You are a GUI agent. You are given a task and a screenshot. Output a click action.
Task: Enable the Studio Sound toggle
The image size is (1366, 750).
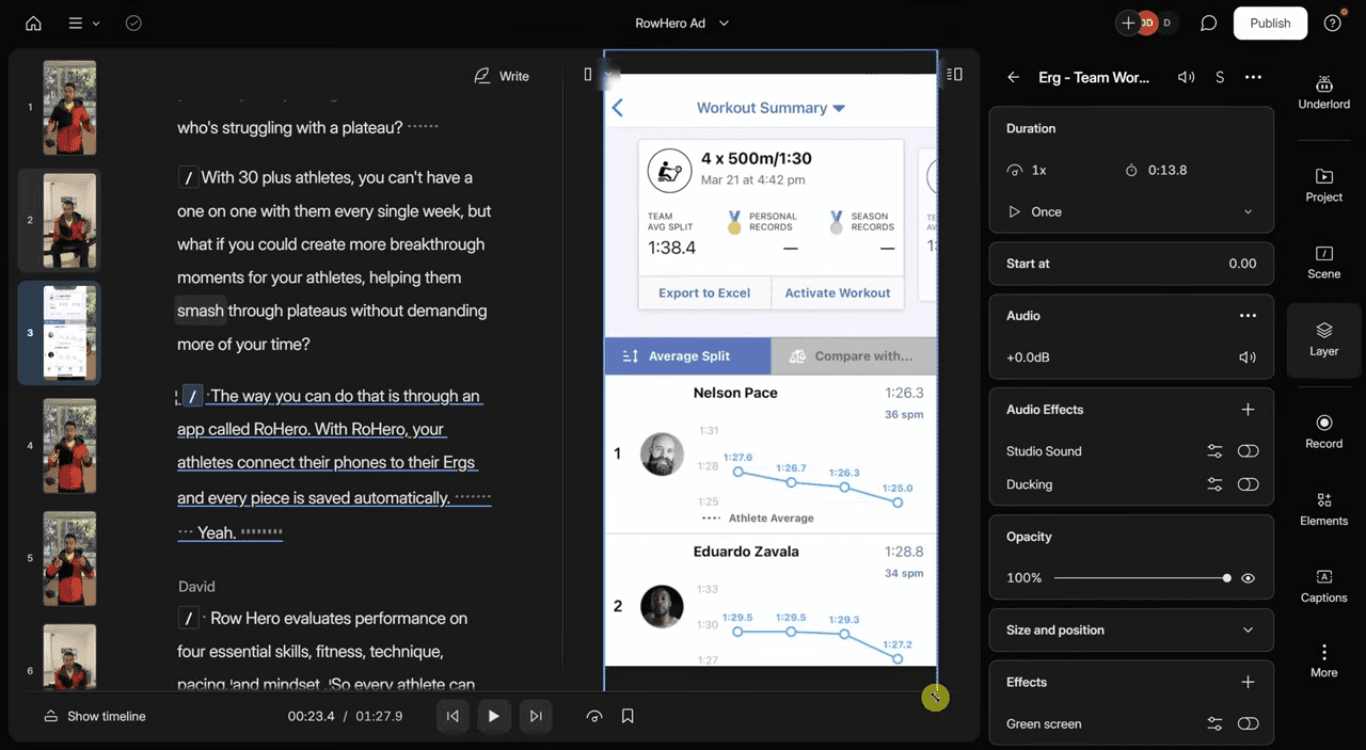click(1248, 451)
